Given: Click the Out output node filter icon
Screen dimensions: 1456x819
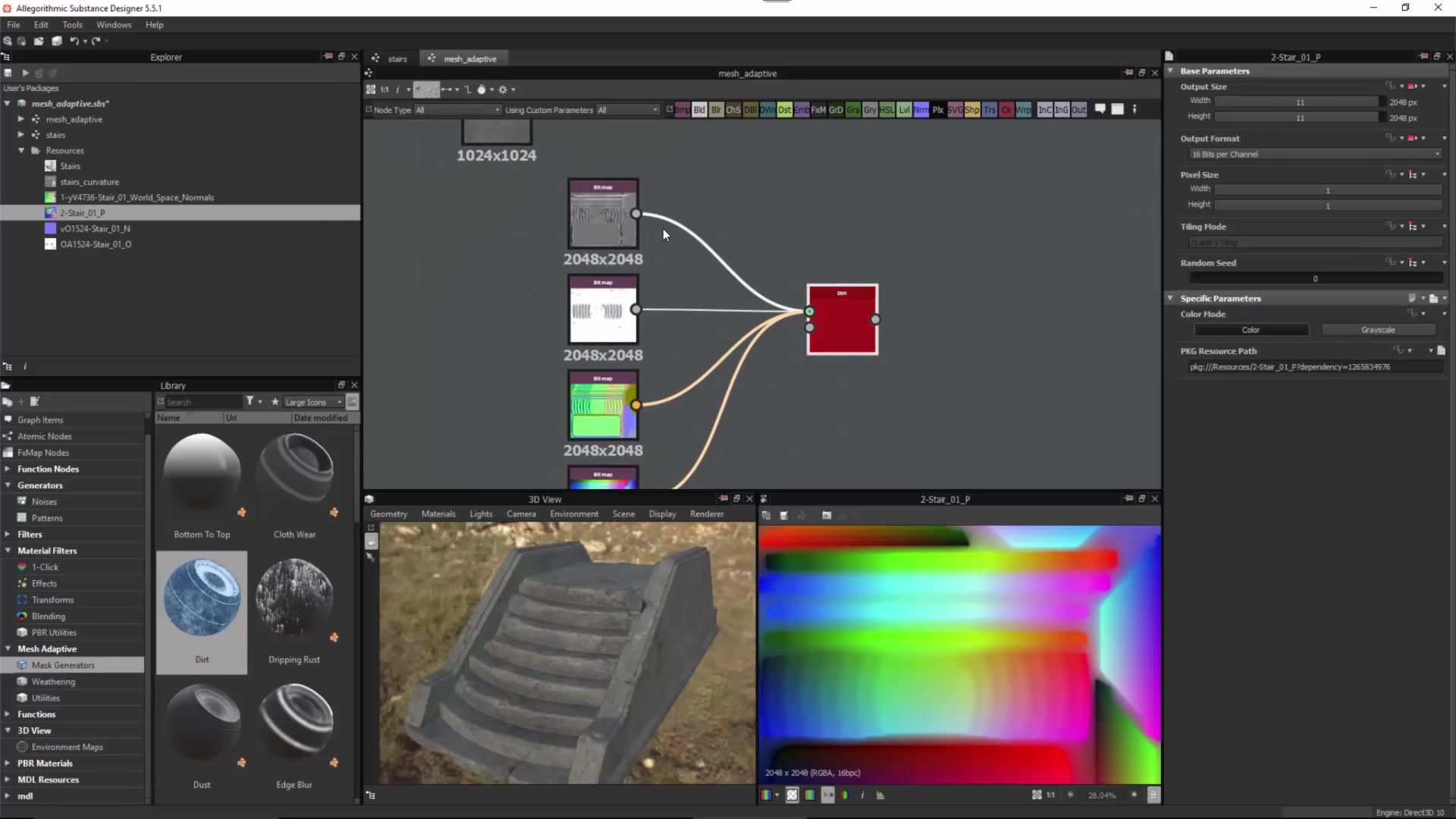Looking at the screenshot, I should point(1079,110).
